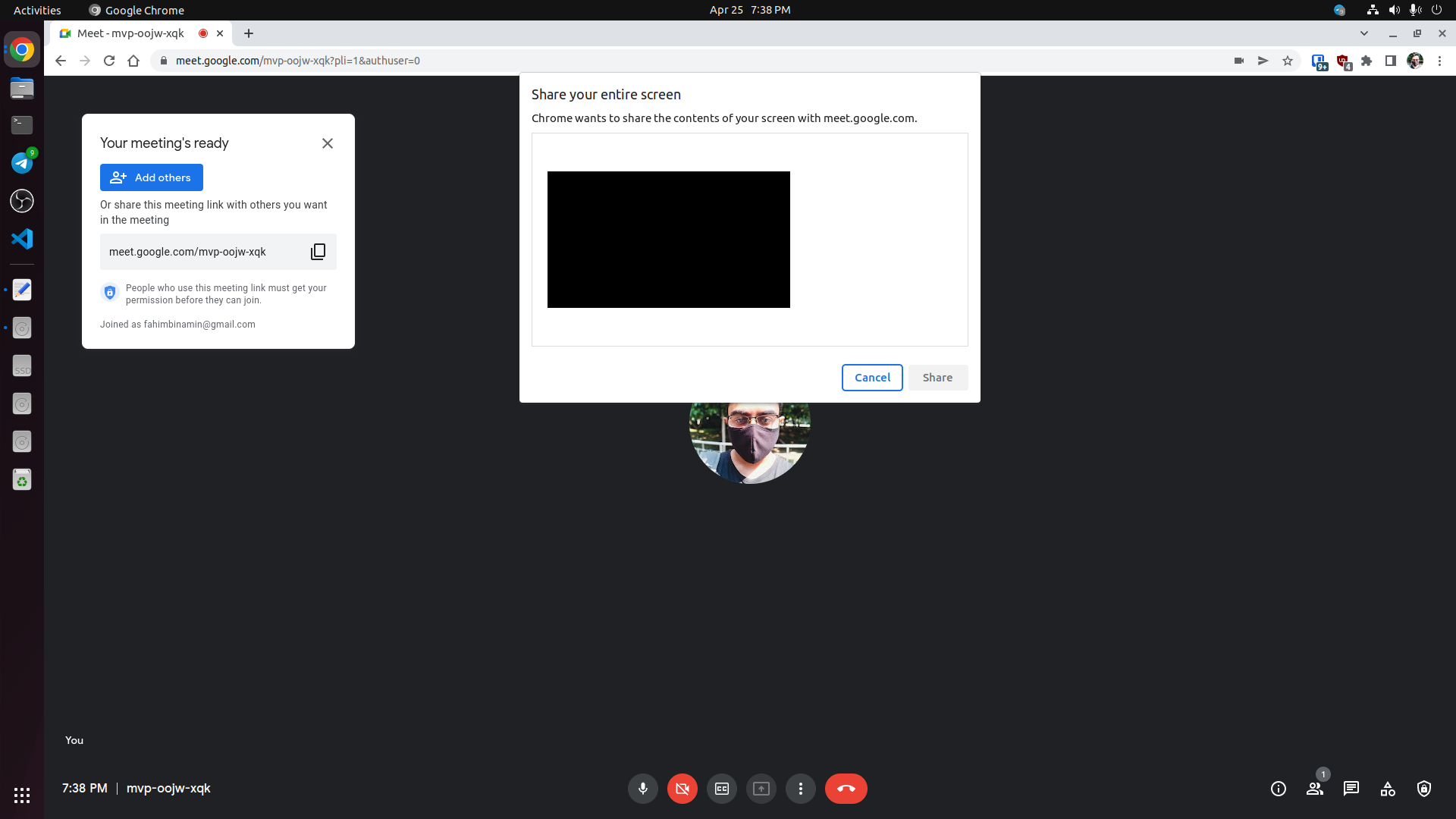Select the Meet - mvp-oojw-xqk tab

pos(130,33)
